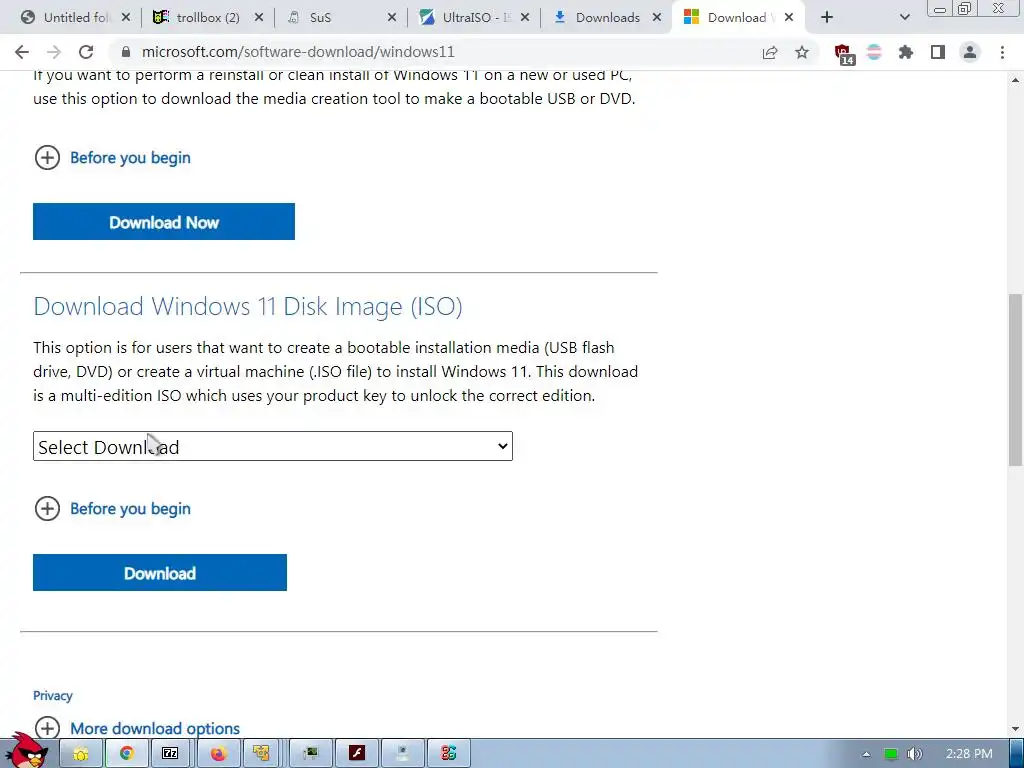Open the Extensions puzzle piece menu

[906, 52]
